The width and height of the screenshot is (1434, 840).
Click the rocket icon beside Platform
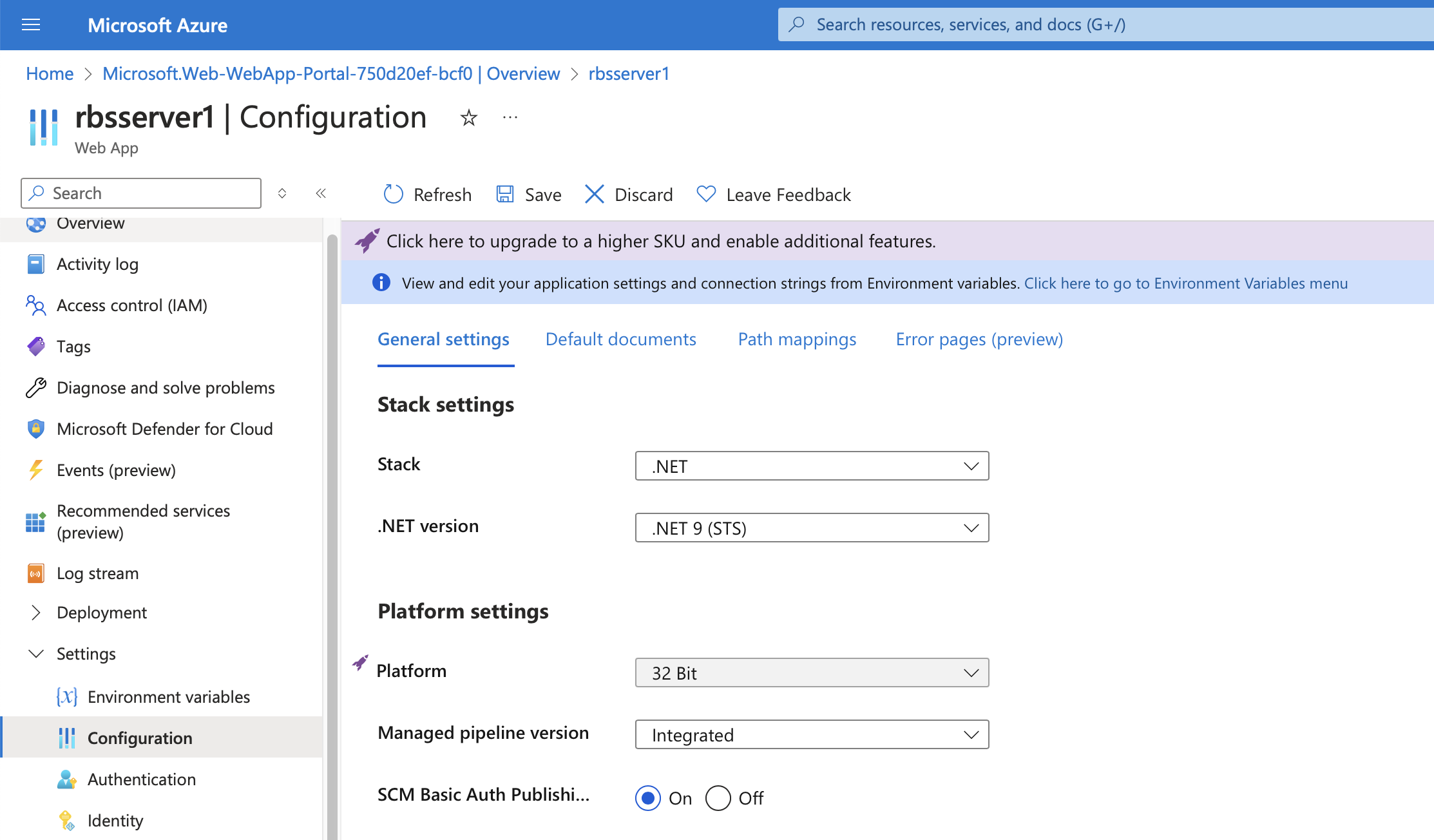(x=360, y=663)
